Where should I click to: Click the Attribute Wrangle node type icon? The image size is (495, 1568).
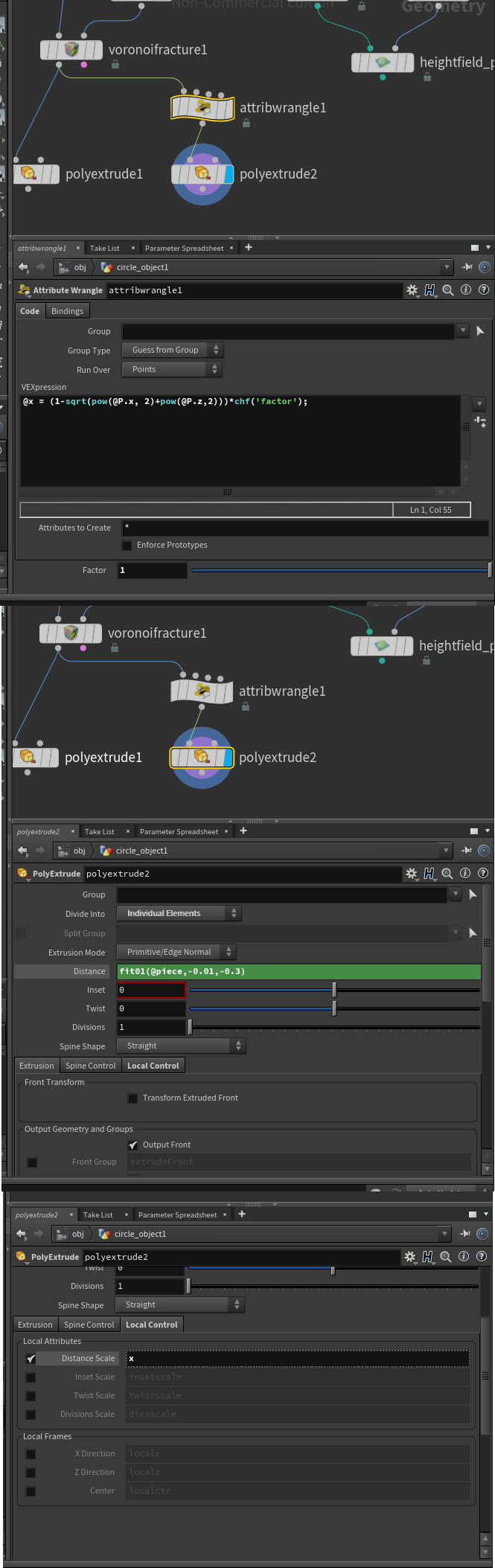pos(24,290)
